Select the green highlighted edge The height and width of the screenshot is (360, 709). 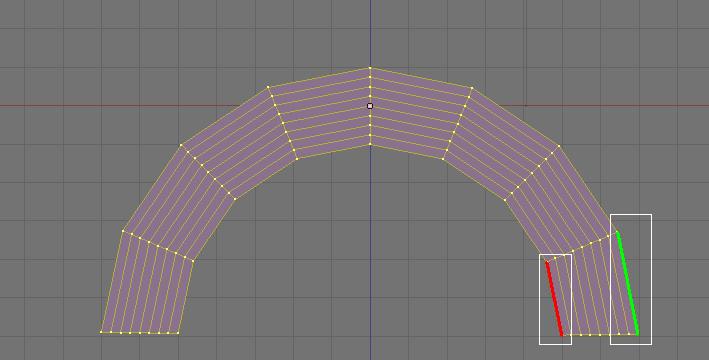(628, 283)
